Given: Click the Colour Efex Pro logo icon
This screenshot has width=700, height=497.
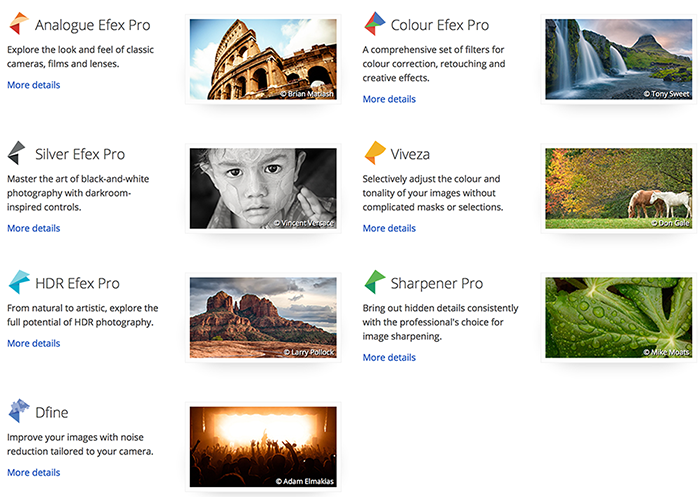Looking at the screenshot, I should click(375, 24).
